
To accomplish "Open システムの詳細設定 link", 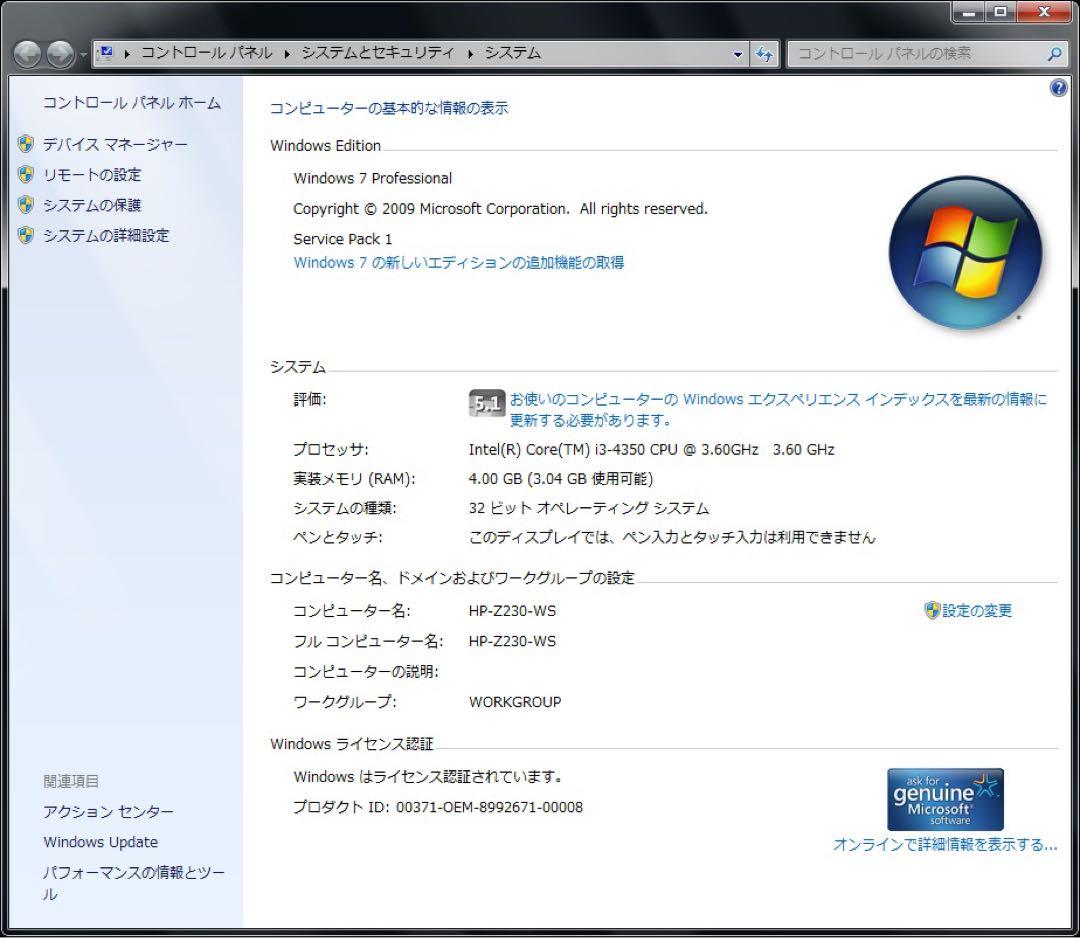I will pyautogui.click(x=106, y=236).
